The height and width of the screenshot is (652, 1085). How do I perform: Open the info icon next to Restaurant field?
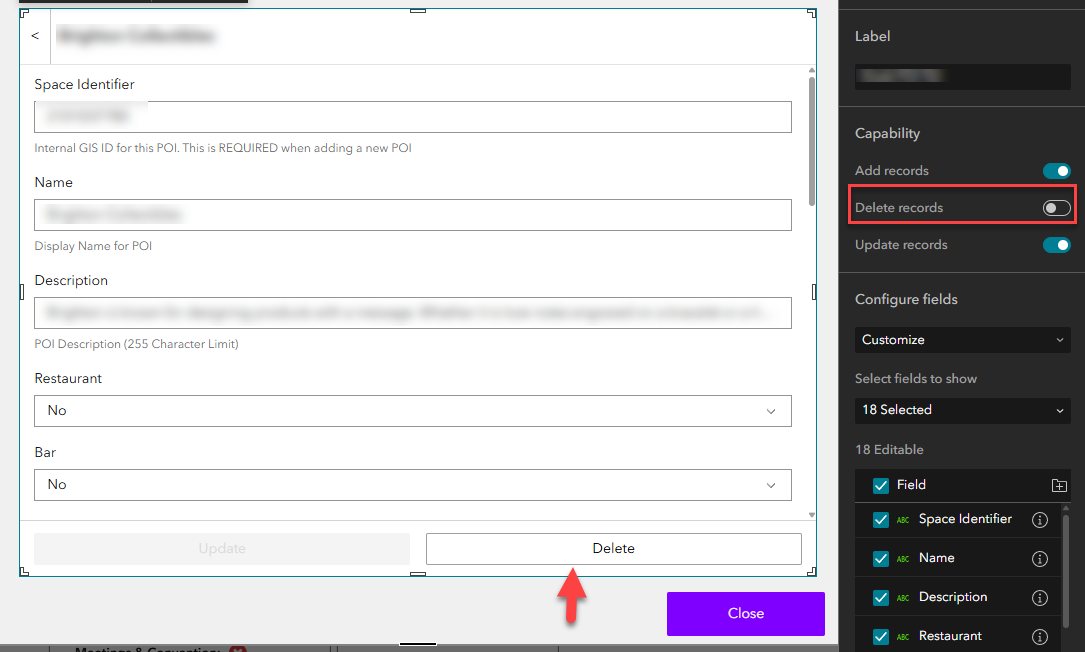pos(1039,635)
